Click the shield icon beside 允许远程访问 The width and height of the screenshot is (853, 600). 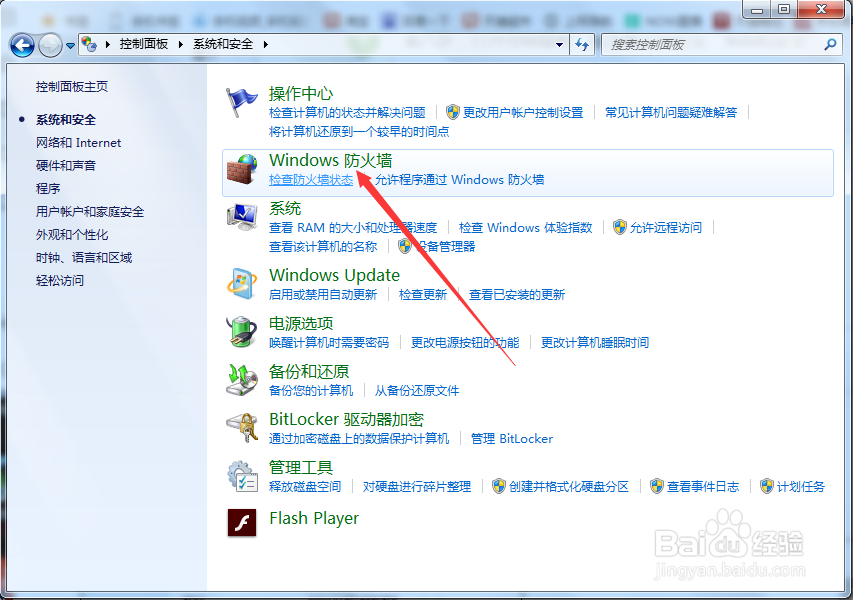(620, 227)
